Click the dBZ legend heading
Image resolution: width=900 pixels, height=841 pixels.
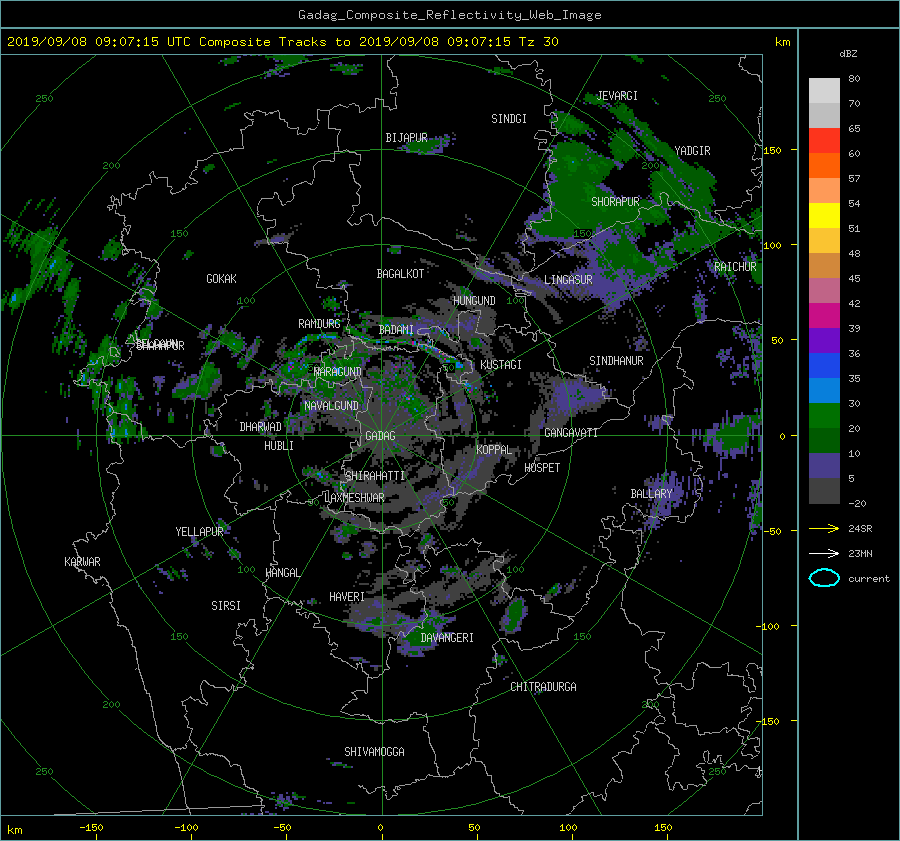coord(848,54)
